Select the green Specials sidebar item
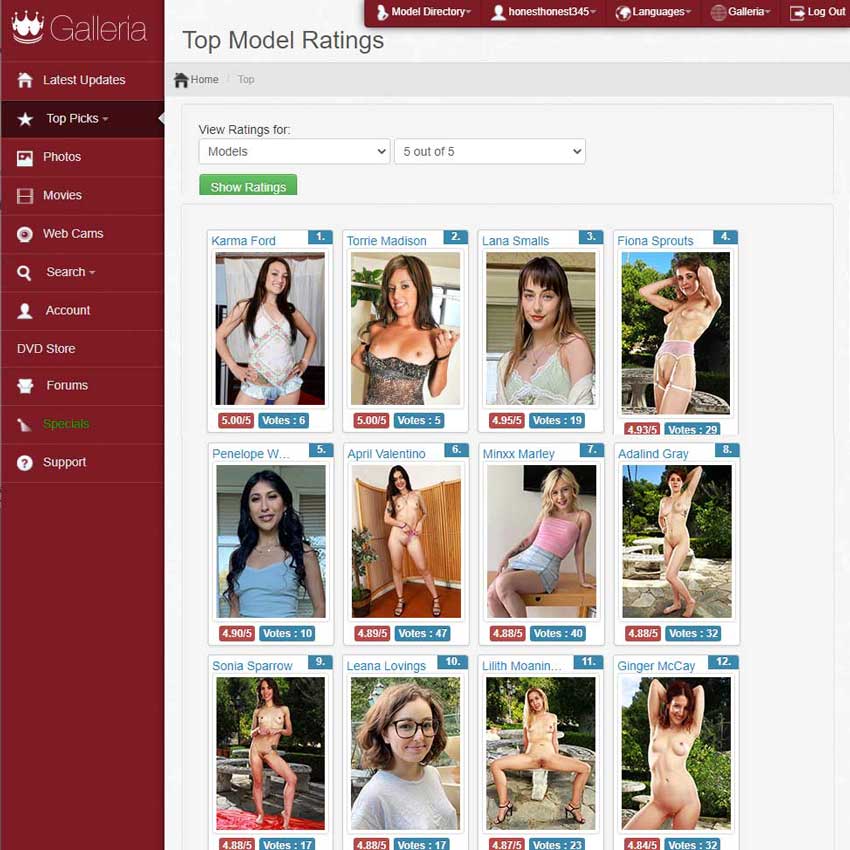Image resolution: width=850 pixels, height=850 pixels. click(x=66, y=424)
